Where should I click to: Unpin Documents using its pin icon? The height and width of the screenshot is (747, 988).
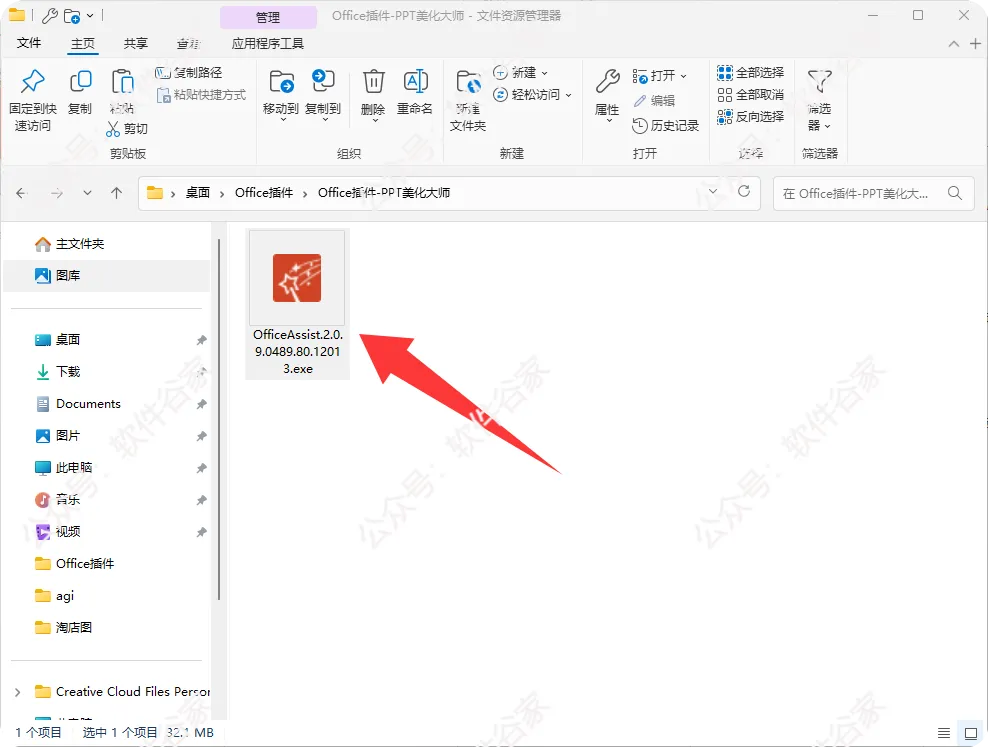201,404
